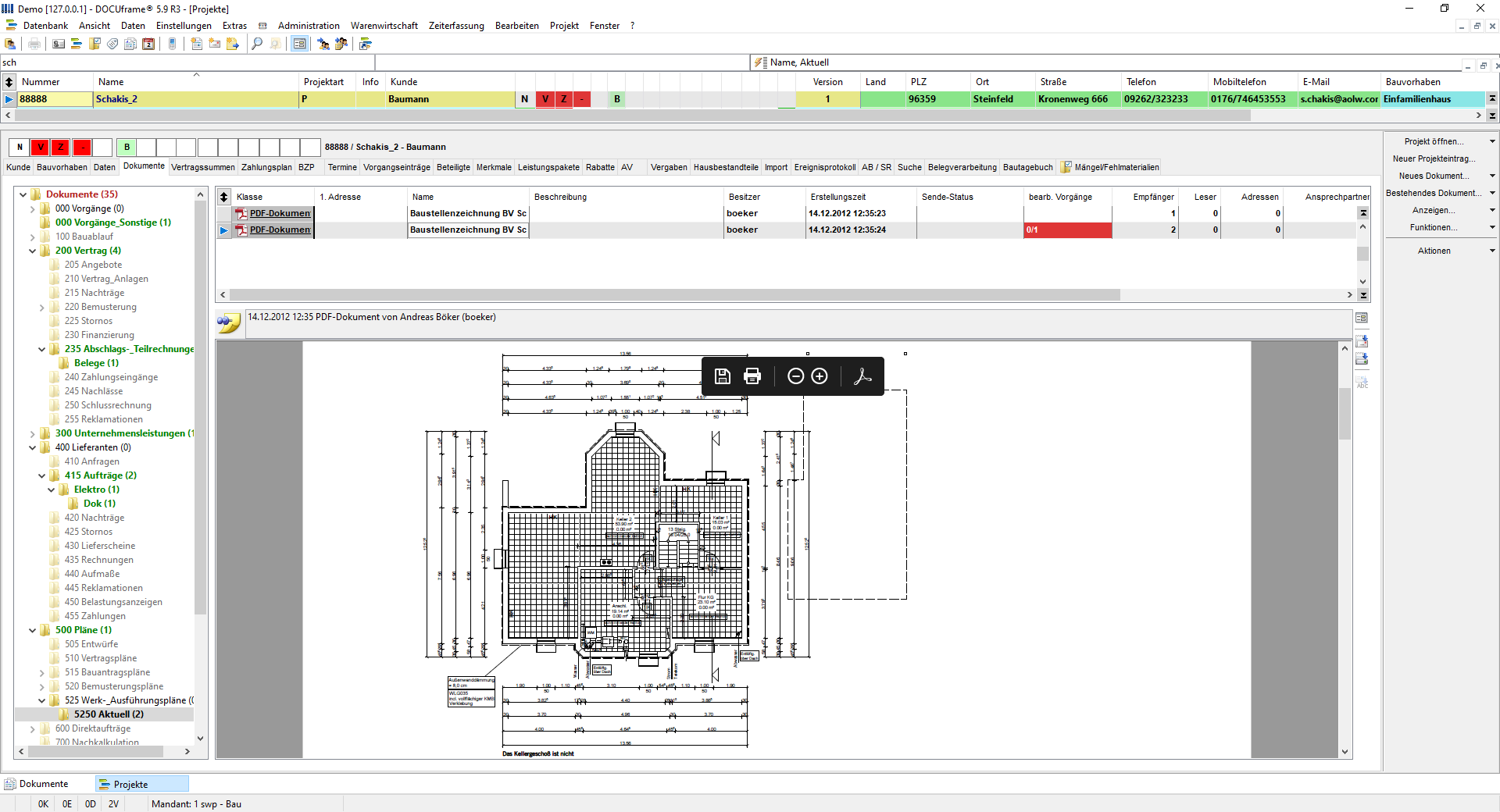Click the Mängel/Fehlmaterialien tab icon
The height and width of the screenshot is (812, 1500).
tap(1066, 167)
